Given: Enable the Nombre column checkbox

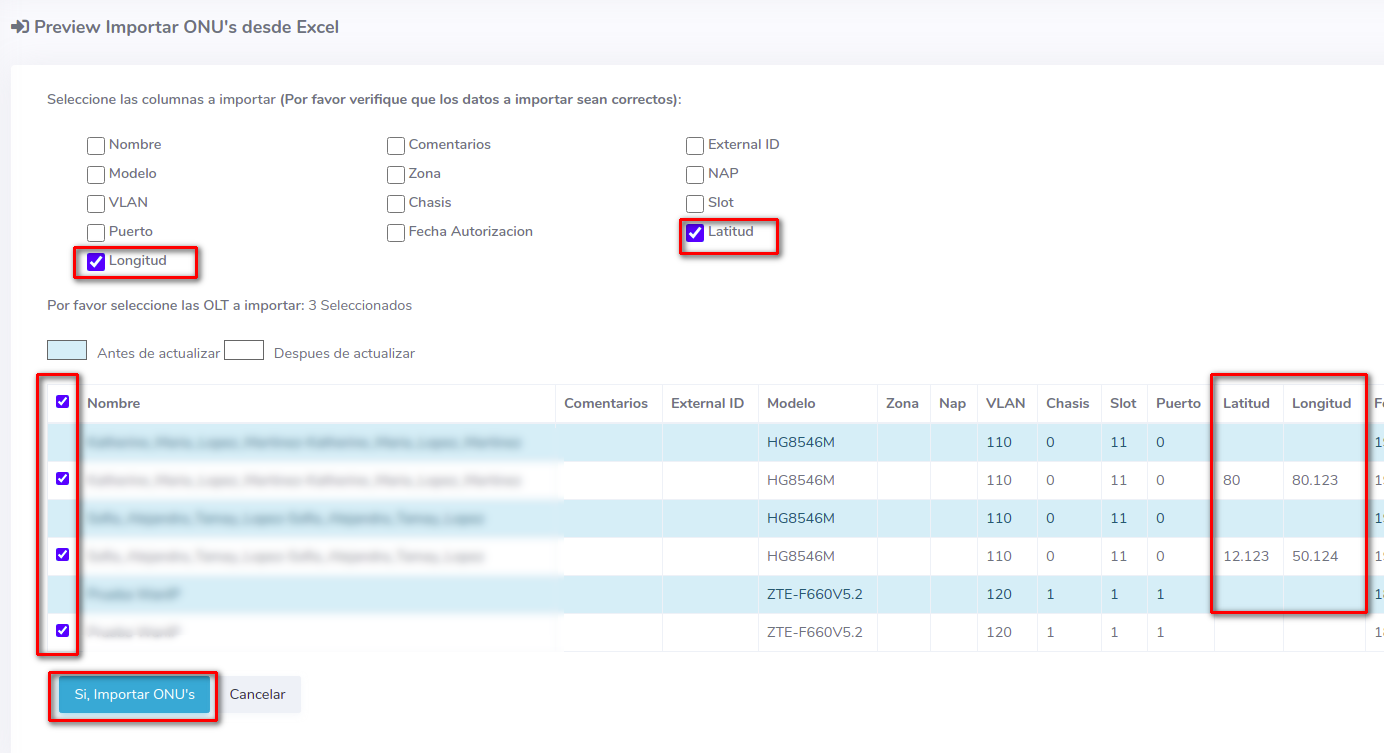Looking at the screenshot, I should tap(96, 146).
